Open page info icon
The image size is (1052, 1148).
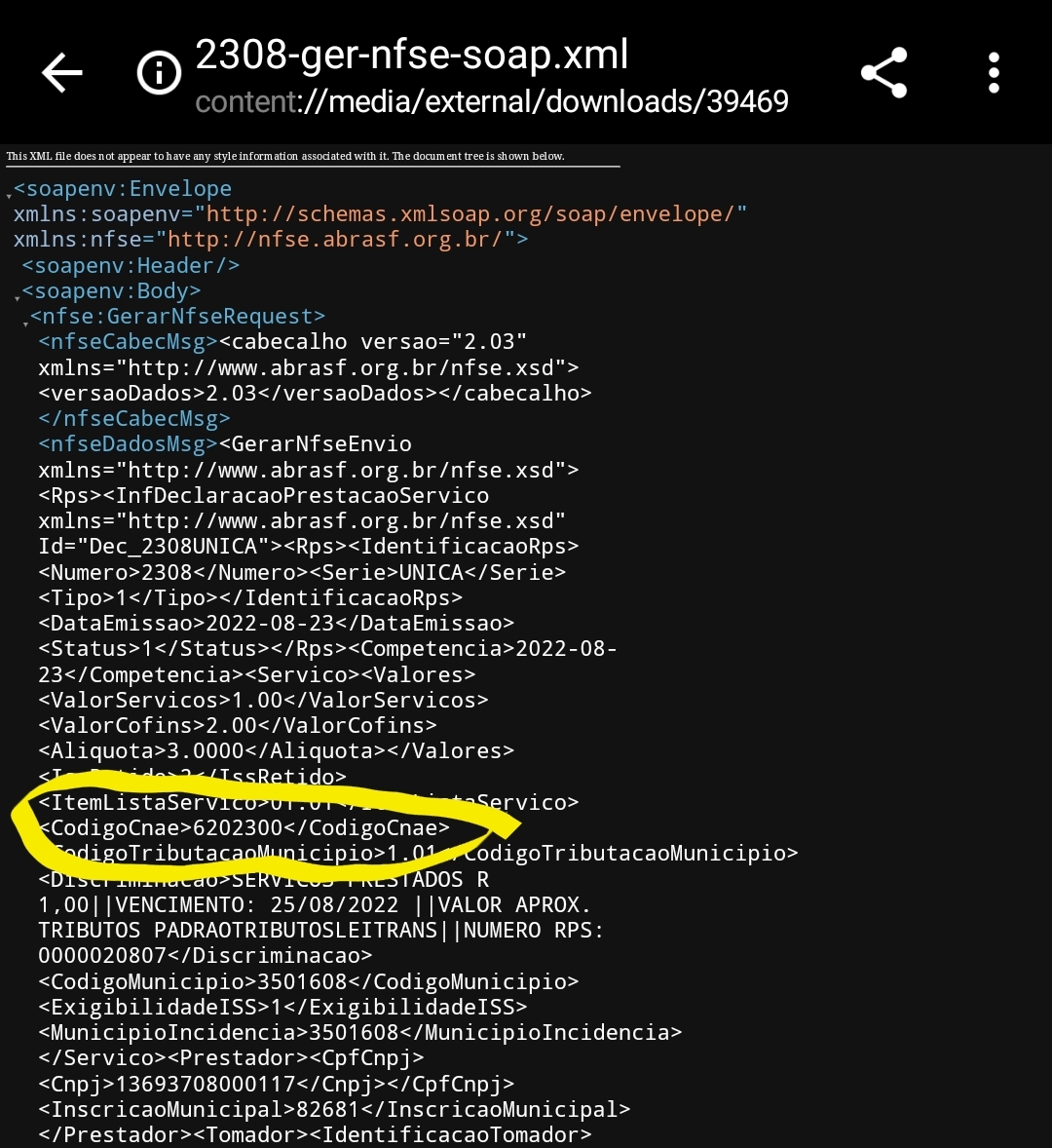coord(159,72)
